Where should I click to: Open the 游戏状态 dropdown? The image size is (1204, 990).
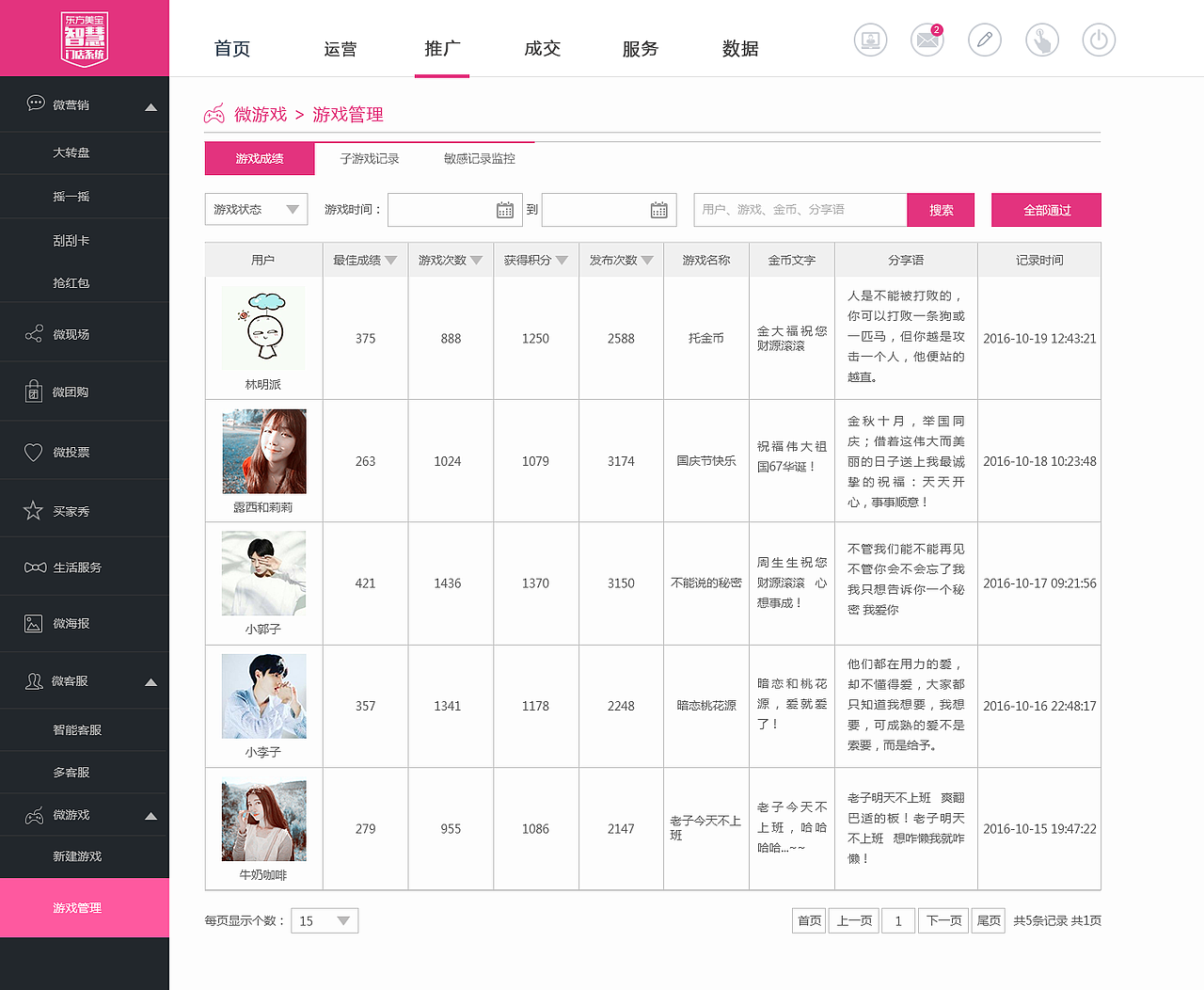pos(256,209)
